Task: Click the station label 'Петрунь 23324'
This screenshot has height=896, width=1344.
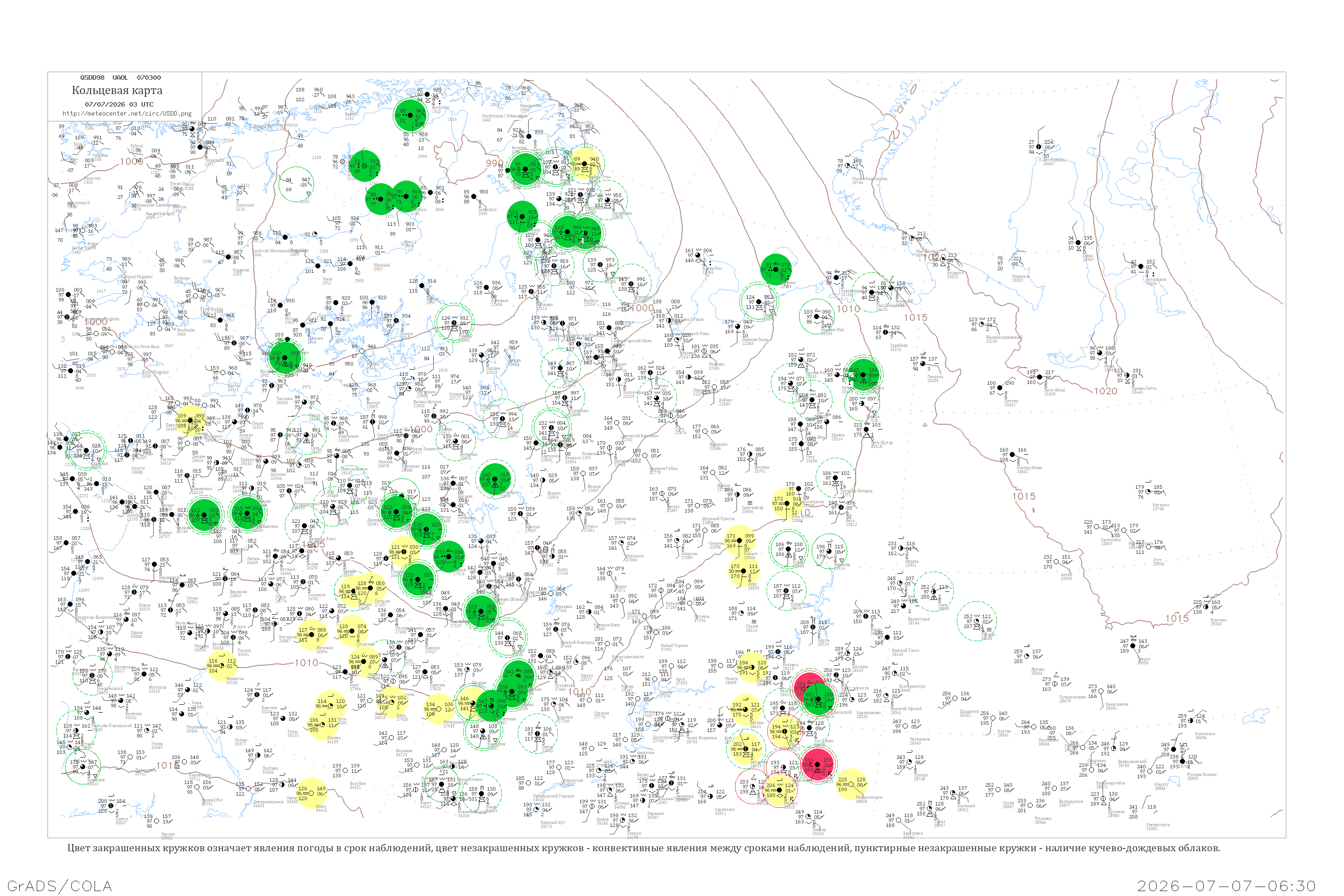Action: [x=935, y=378]
